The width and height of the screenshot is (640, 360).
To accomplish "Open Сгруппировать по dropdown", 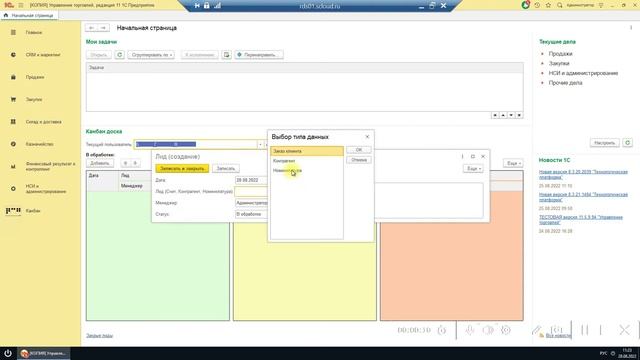I will click(151, 54).
